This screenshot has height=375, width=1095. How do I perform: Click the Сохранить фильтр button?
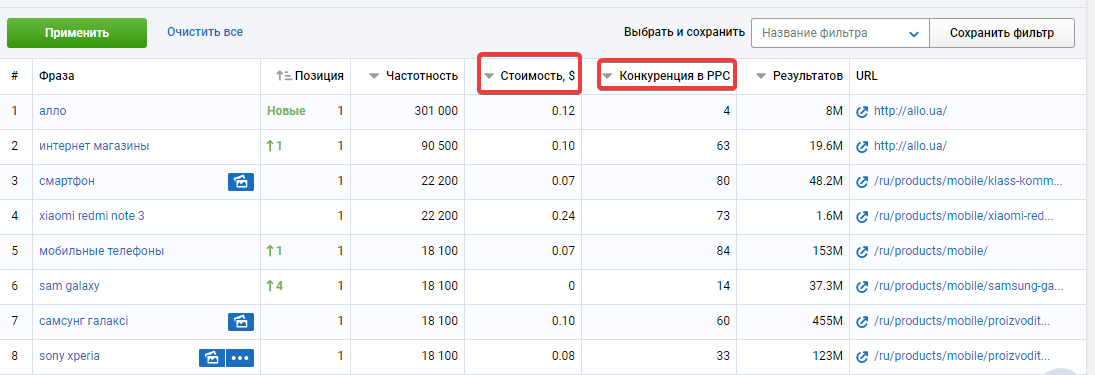click(1002, 33)
